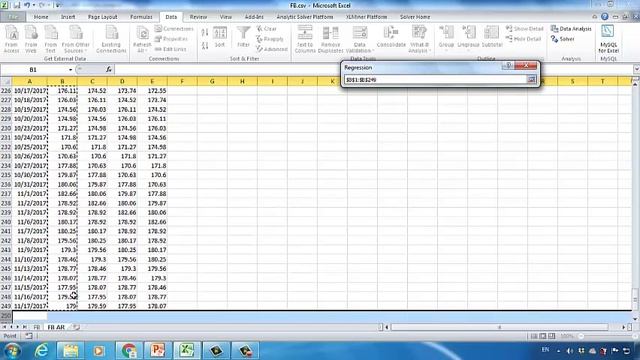Click the Connections ribbon button
The height and width of the screenshot is (360, 640).
(x=174, y=29)
